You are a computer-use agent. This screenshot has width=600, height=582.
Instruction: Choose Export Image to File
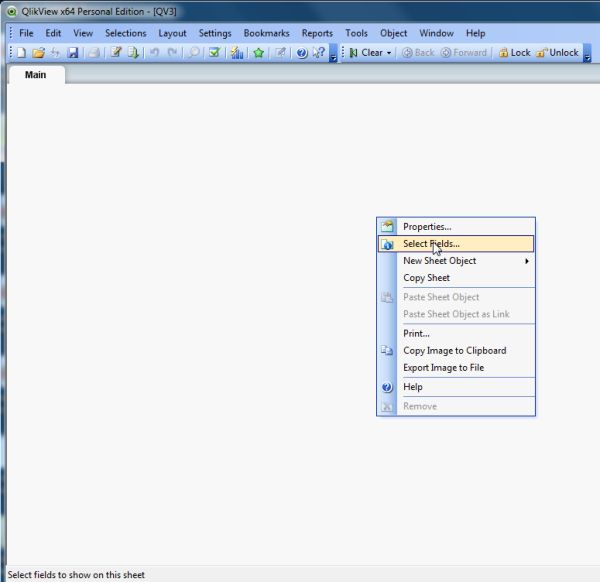[456, 368]
